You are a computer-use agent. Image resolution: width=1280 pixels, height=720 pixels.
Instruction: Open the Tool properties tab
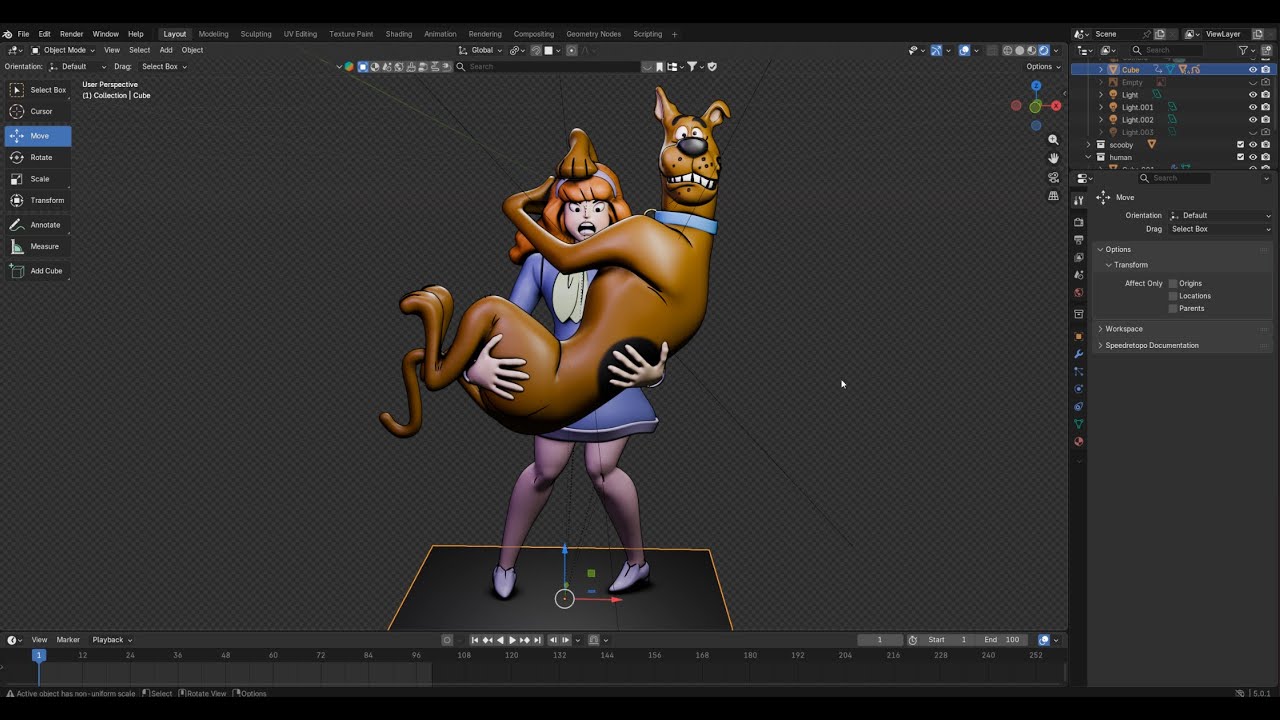[1078, 200]
